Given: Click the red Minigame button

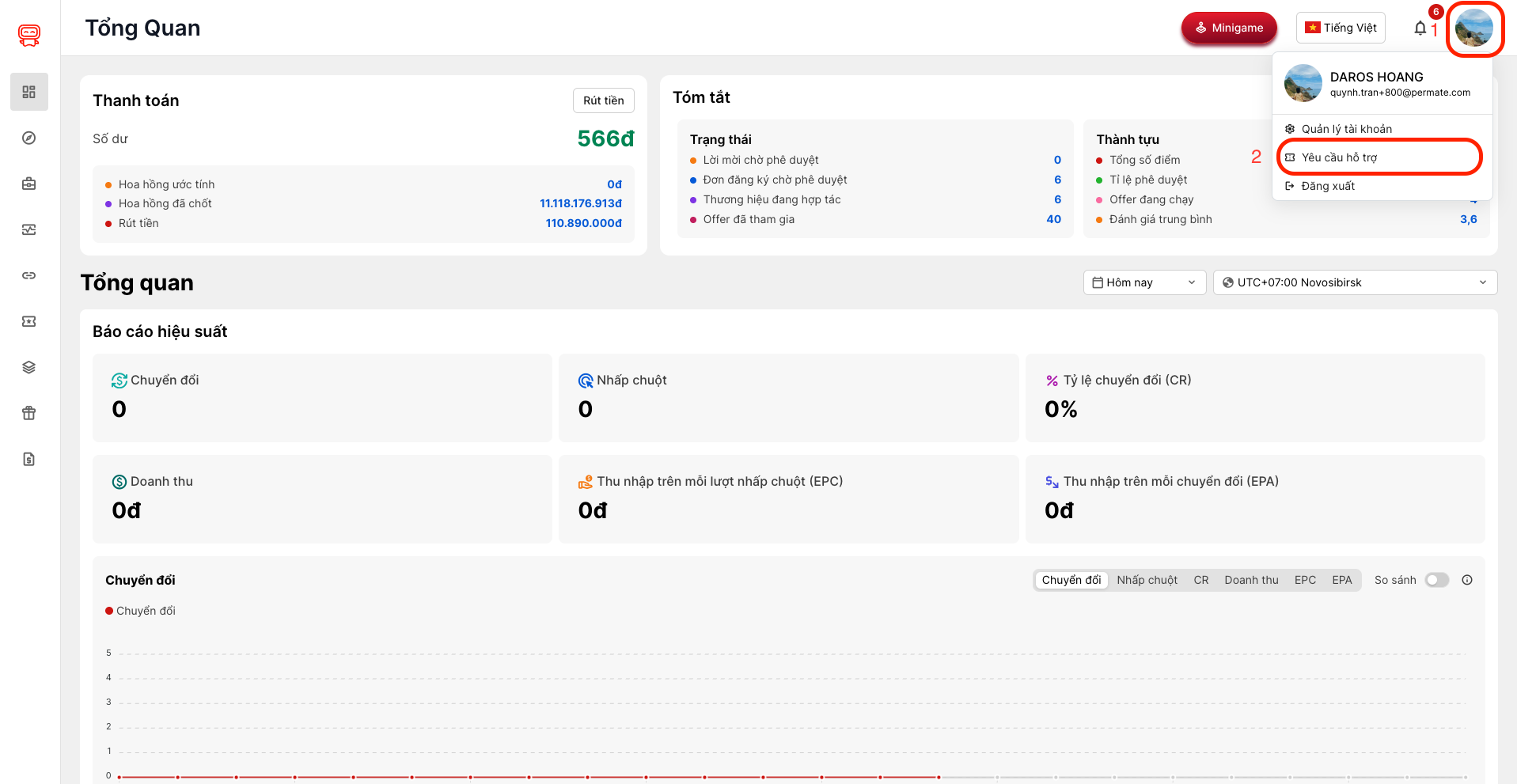Looking at the screenshot, I should click(x=1228, y=28).
